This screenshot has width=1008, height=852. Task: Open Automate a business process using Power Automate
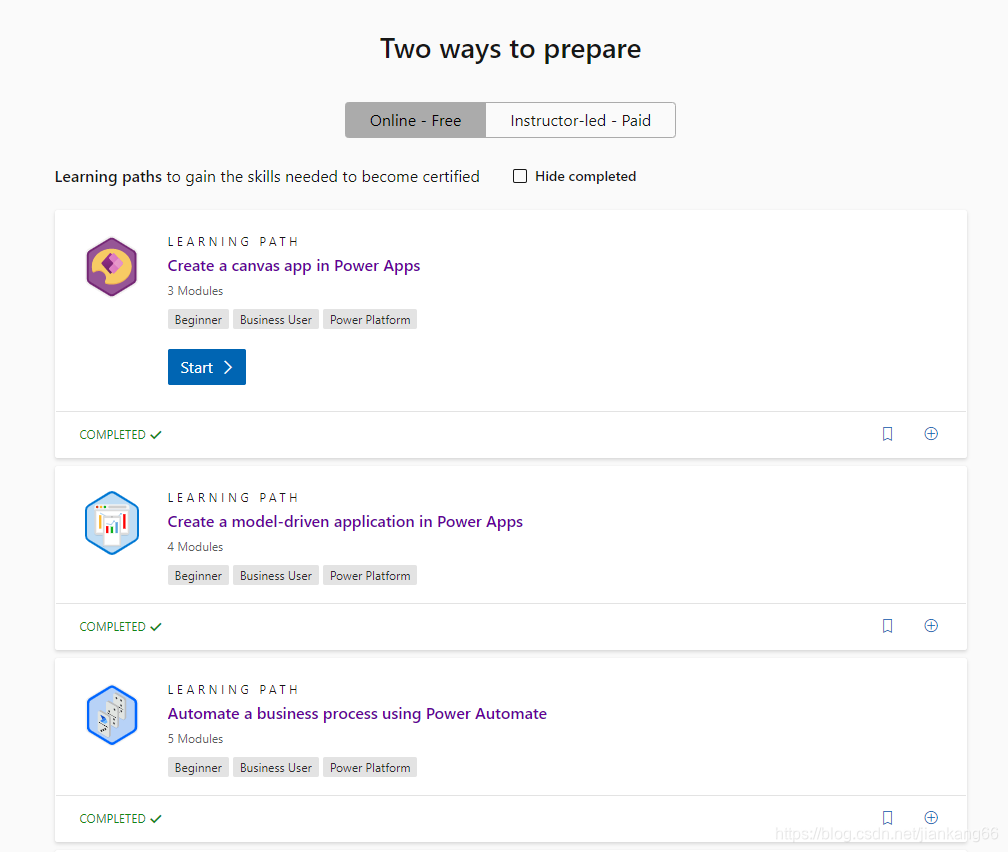357,714
